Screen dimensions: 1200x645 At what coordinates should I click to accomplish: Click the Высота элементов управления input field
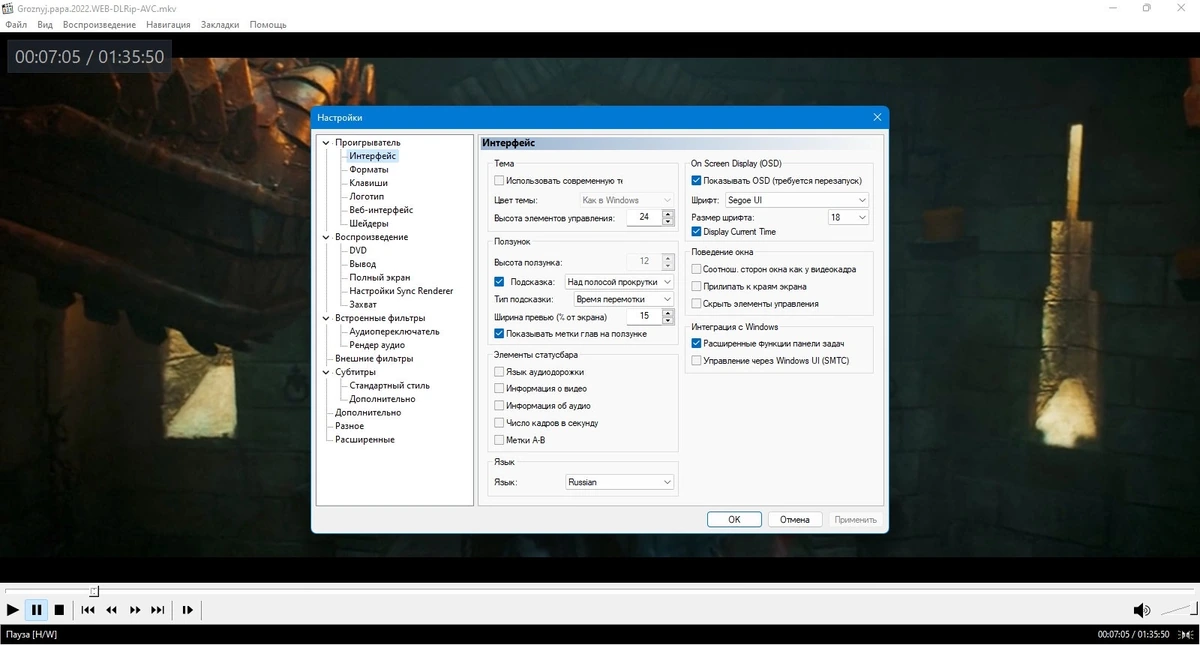[x=643, y=217]
